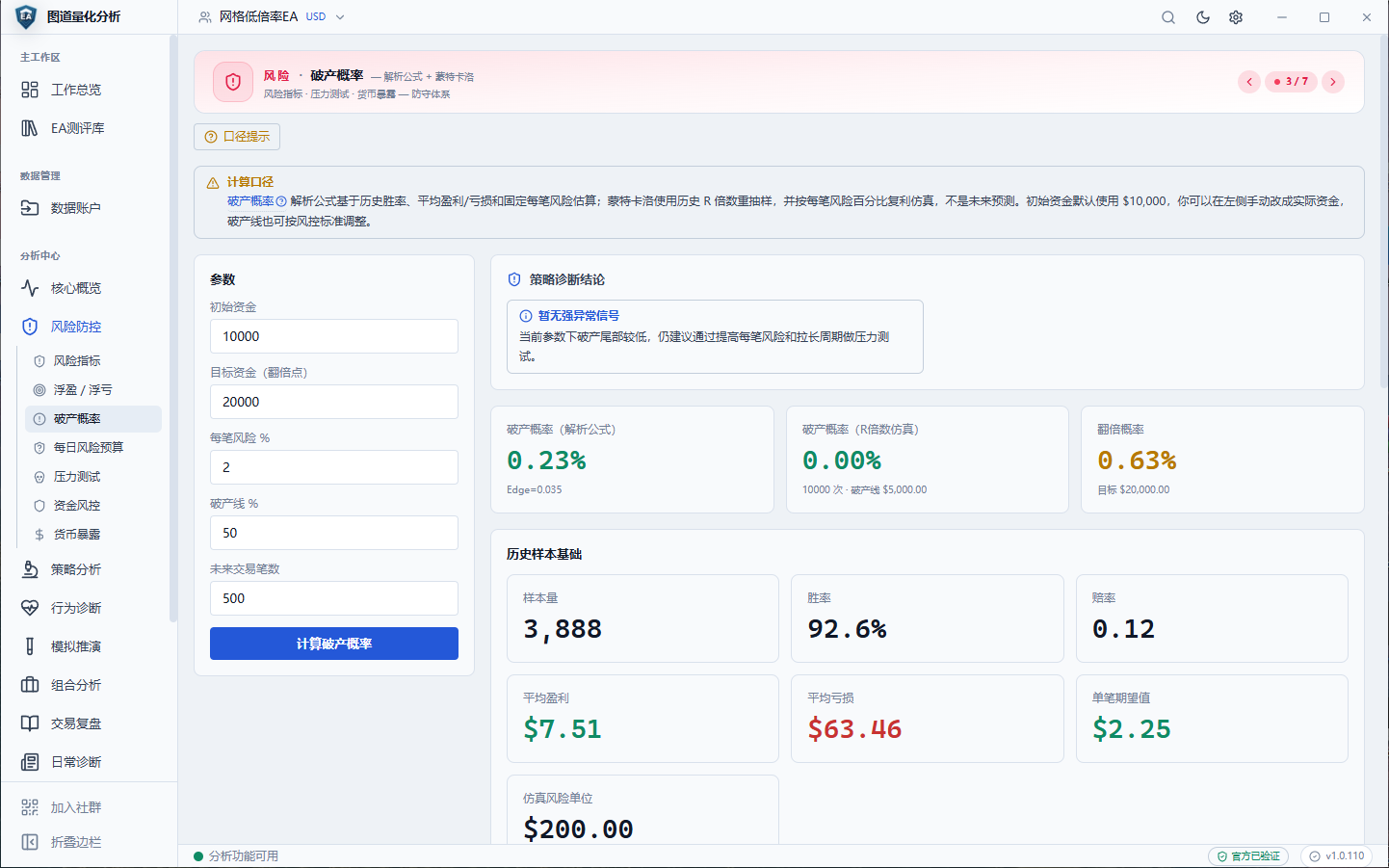Go to next page arrow in banner

1333,82
